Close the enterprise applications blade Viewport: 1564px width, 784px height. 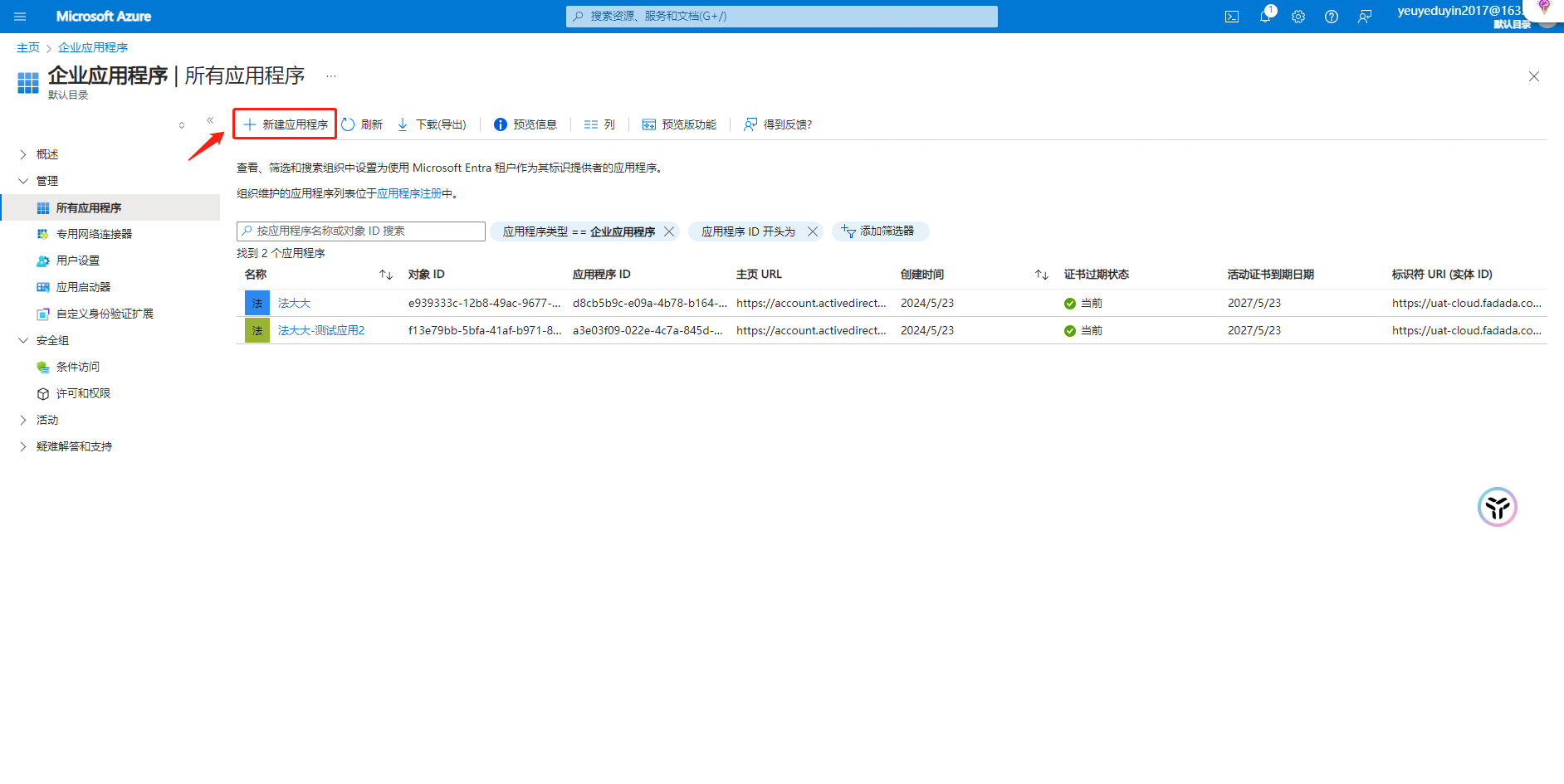[x=1534, y=76]
